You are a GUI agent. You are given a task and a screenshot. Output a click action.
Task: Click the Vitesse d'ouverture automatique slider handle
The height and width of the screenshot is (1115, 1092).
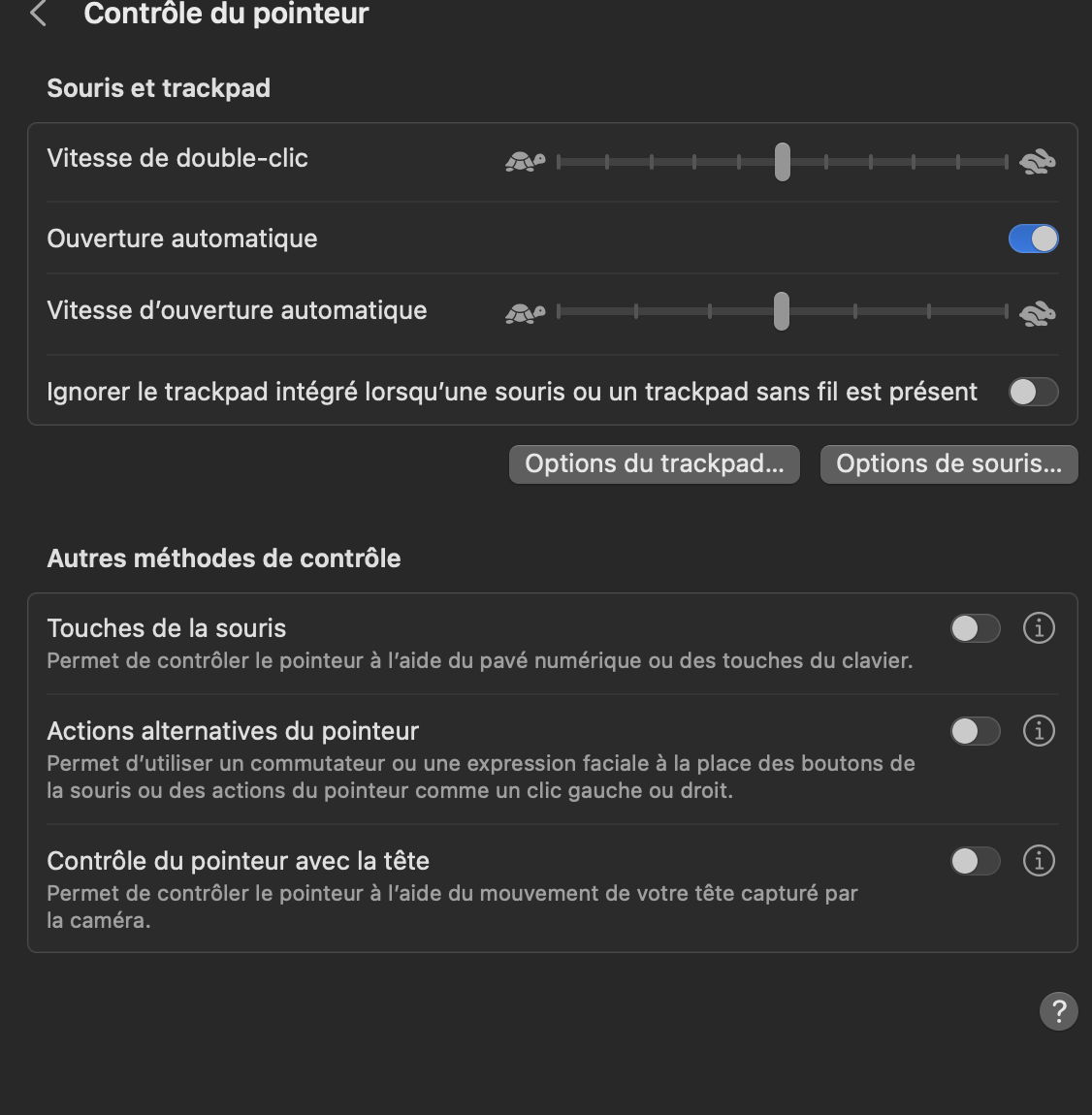(782, 311)
